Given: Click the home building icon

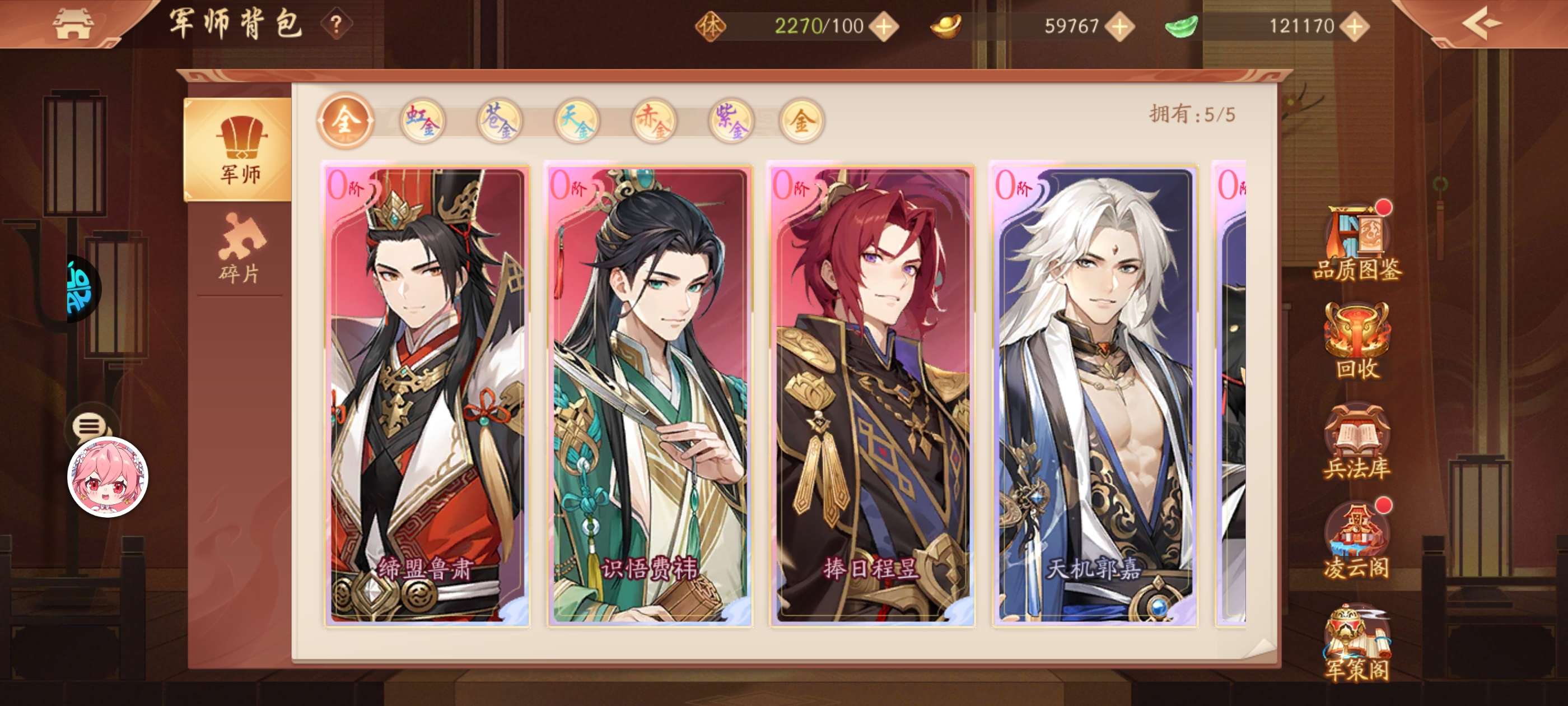Looking at the screenshot, I should (72, 23).
